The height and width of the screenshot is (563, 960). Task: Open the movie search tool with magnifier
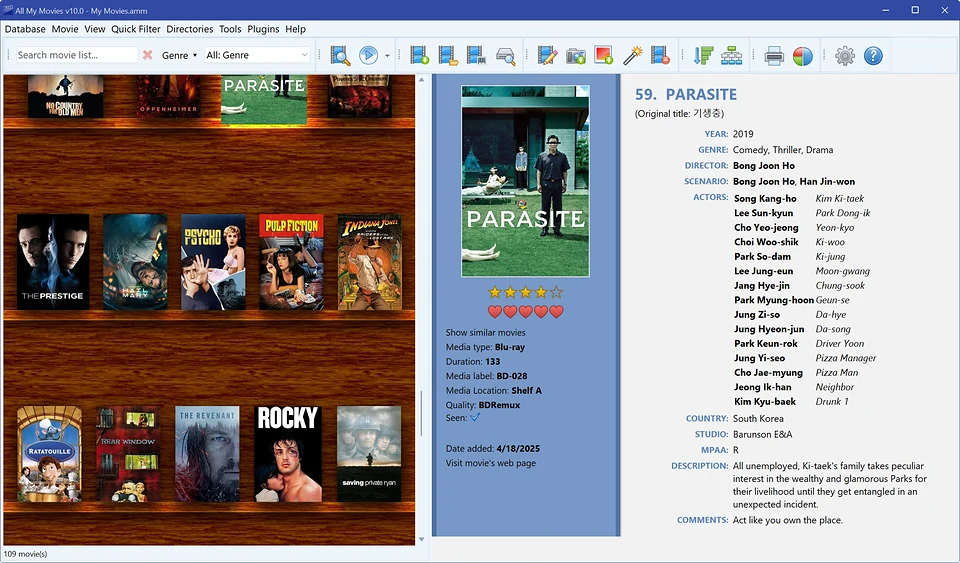[x=340, y=56]
